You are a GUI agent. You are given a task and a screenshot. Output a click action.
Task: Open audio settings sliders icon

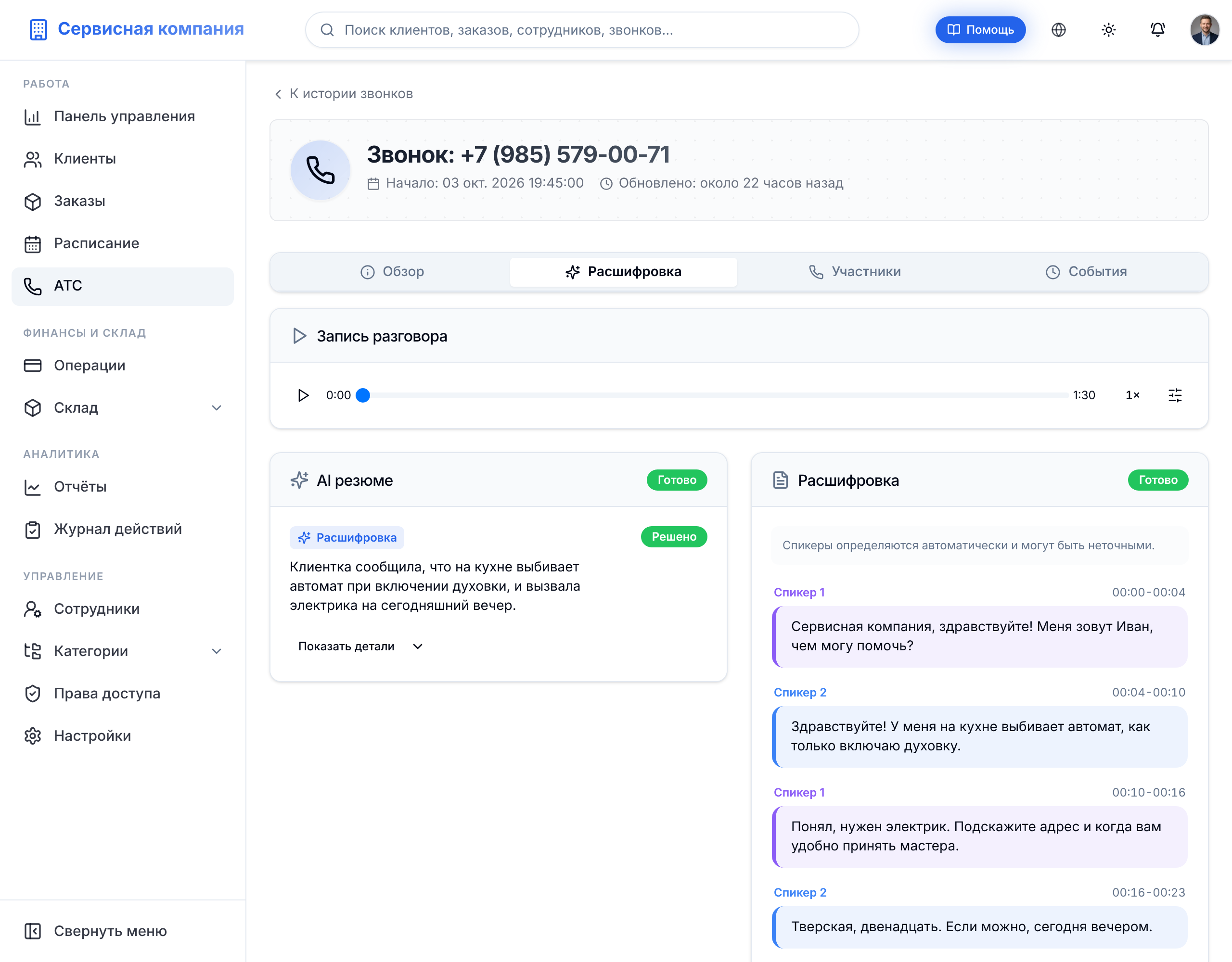[1175, 395]
